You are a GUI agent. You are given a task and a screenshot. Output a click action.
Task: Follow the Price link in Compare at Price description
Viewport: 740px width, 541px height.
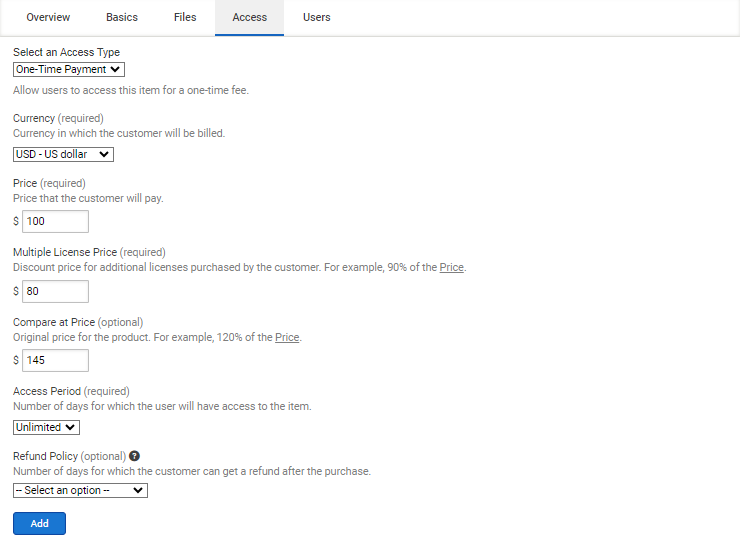click(x=287, y=338)
